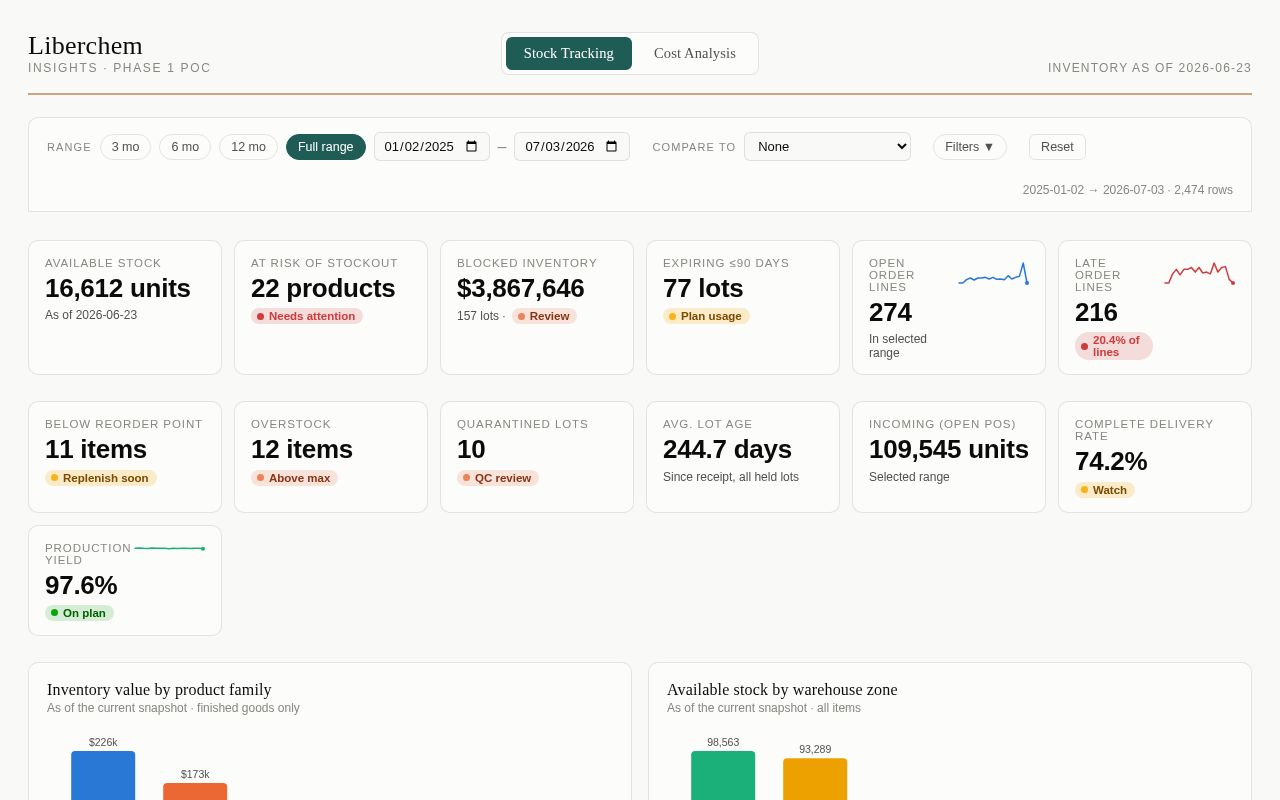Screen dimensions: 1280x800
Task: Click the 22 products value
Action: pos(323,288)
